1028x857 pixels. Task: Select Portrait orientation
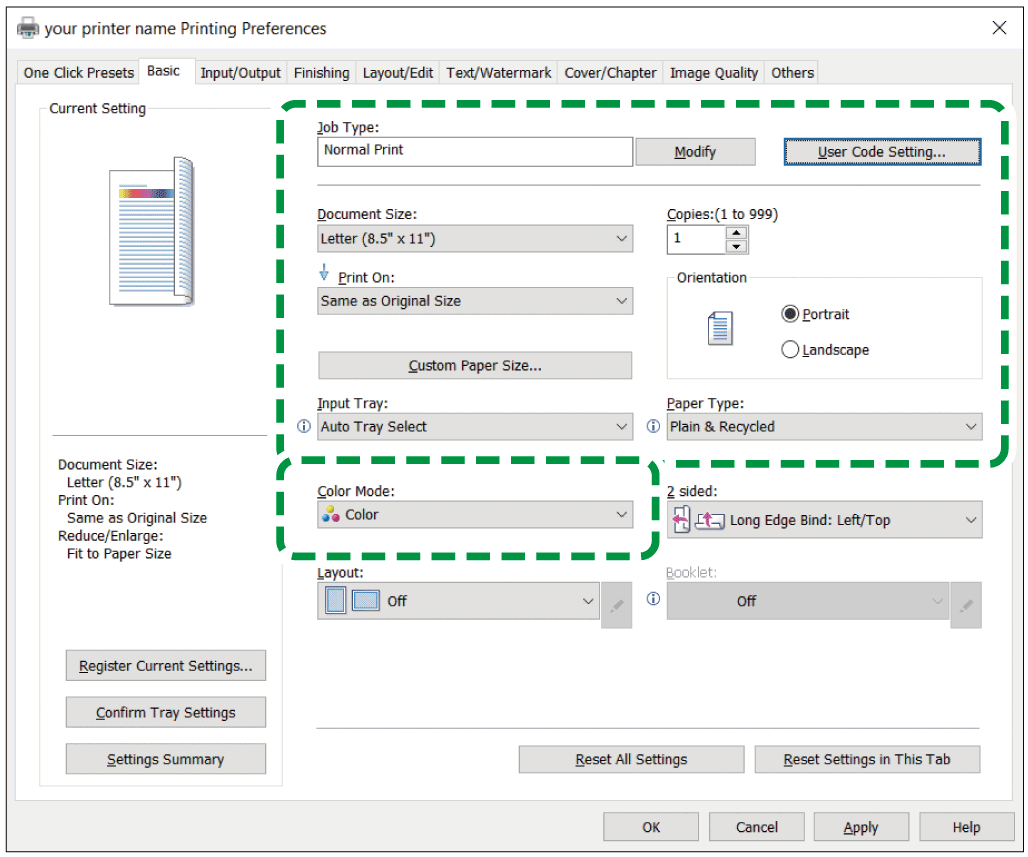791,314
